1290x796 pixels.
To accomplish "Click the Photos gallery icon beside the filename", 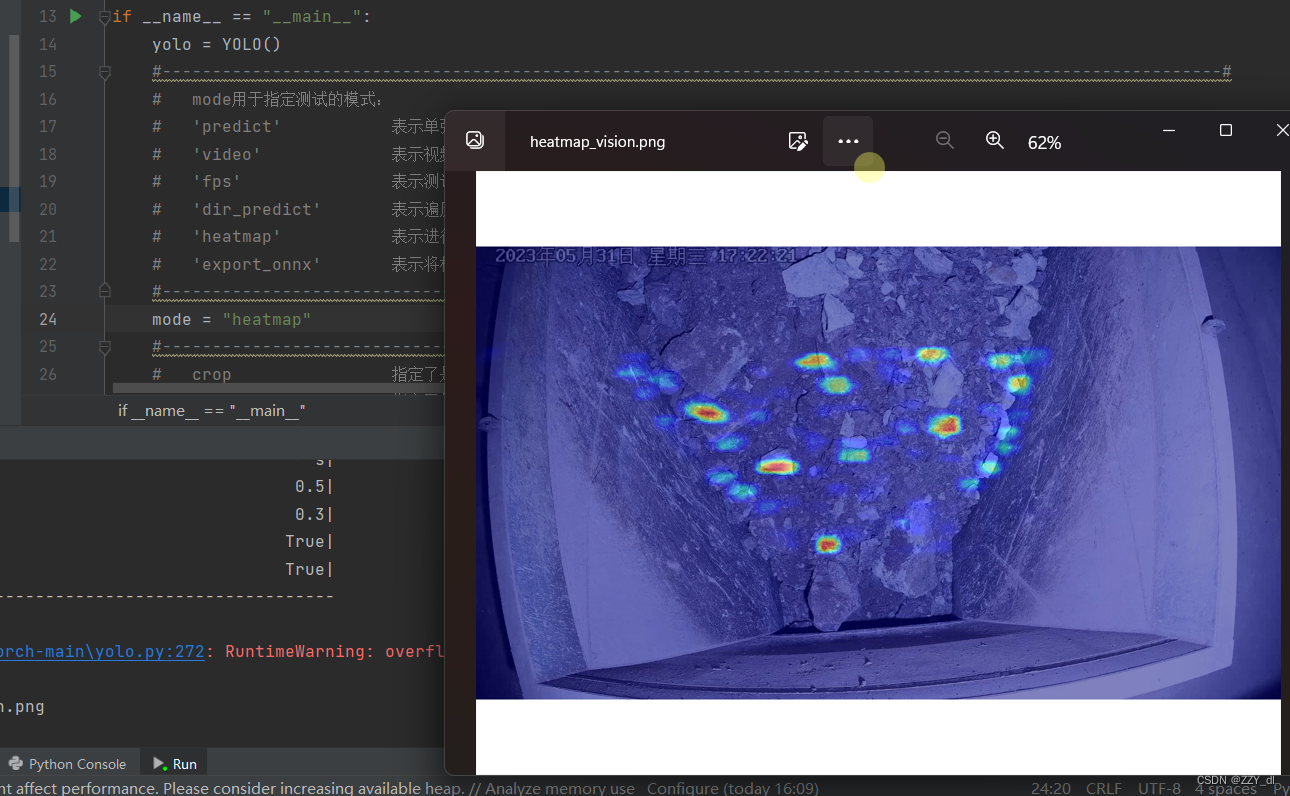I will point(475,141).
